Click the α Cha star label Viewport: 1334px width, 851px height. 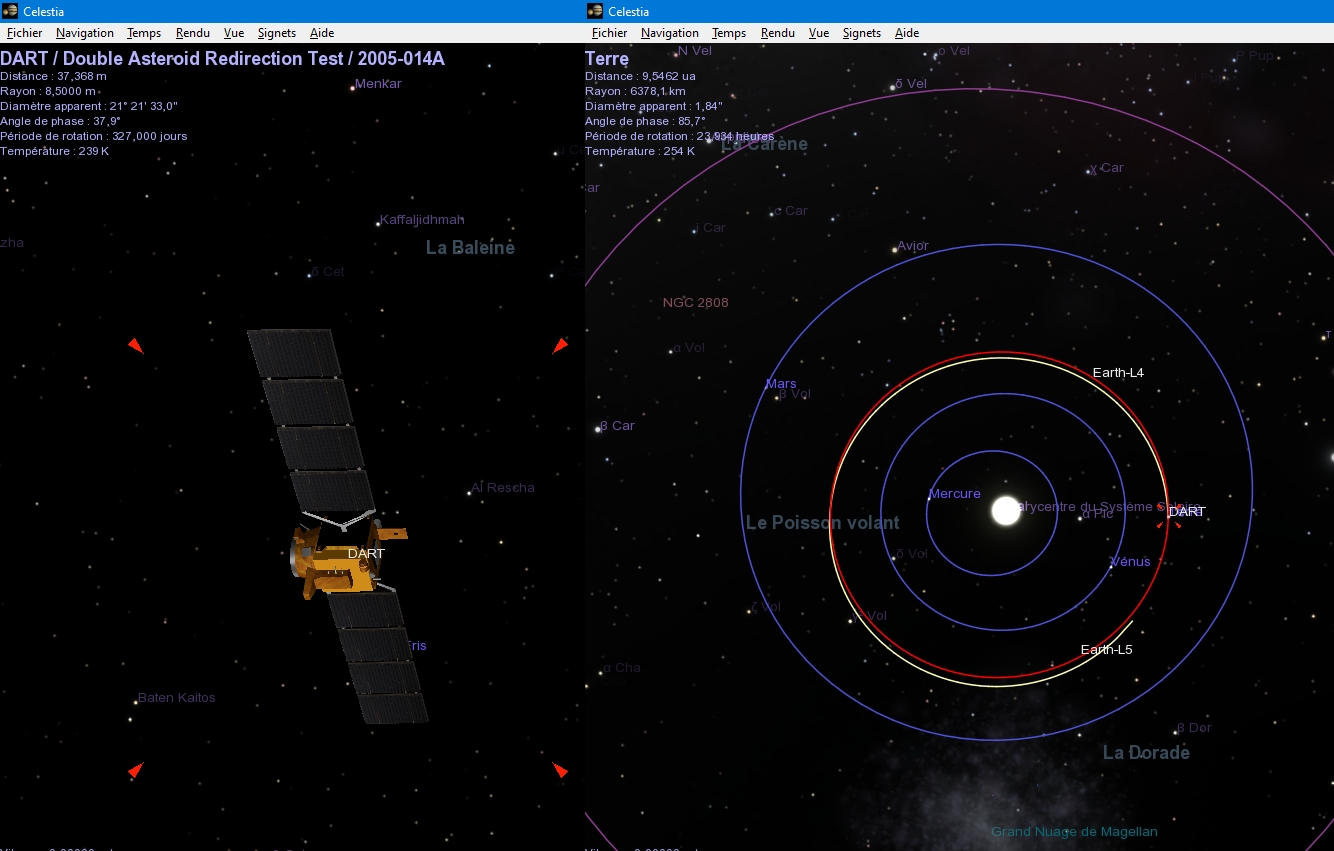click(621, 668)
